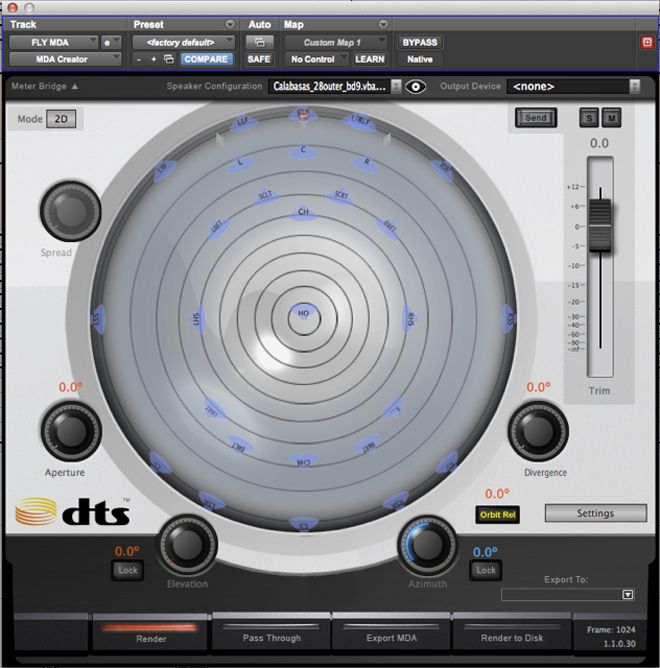Open the Output Device dropdown
This screenshot has height=668, width=660.
click(573, 87)
